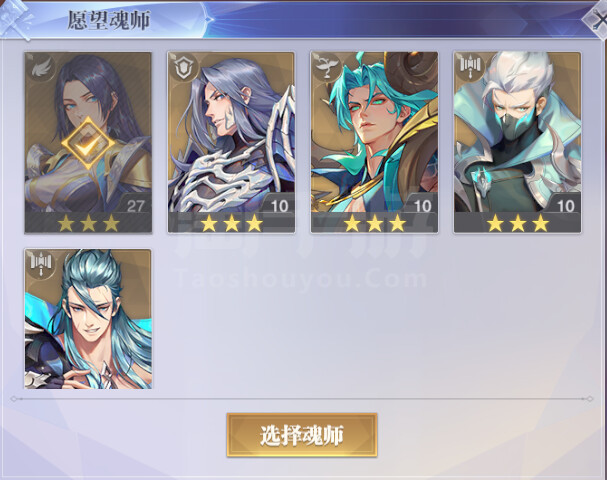Click the tower class icon on the bottom-row card
Image resolution: width=607 pixels, height=480 pixels.
[40, 265]
